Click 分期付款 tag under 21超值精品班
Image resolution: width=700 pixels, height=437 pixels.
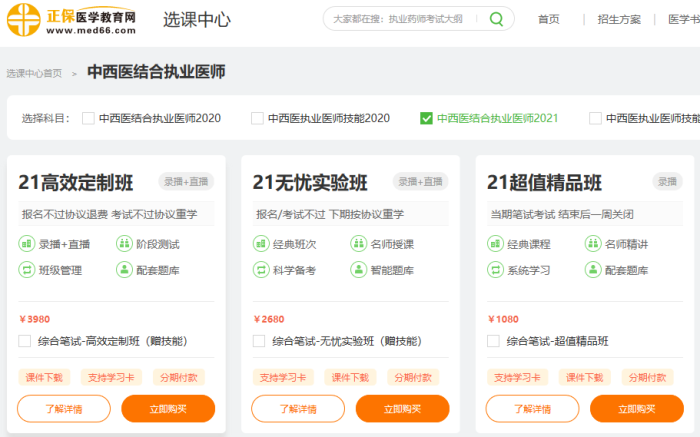pyautogui.click(x=647, y=377)
